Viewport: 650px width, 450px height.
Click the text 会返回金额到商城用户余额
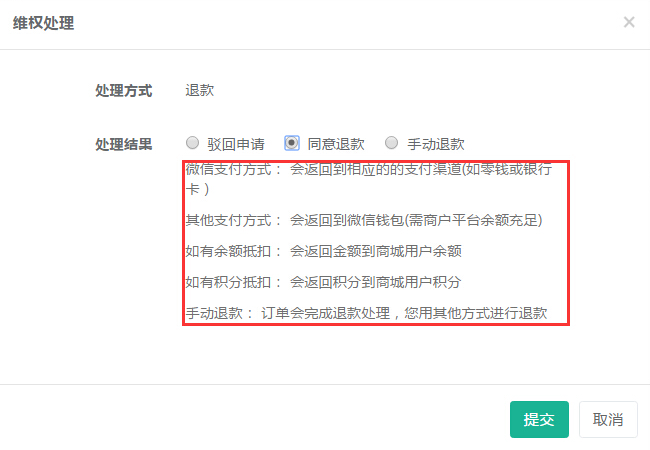[x=376, y=251]
